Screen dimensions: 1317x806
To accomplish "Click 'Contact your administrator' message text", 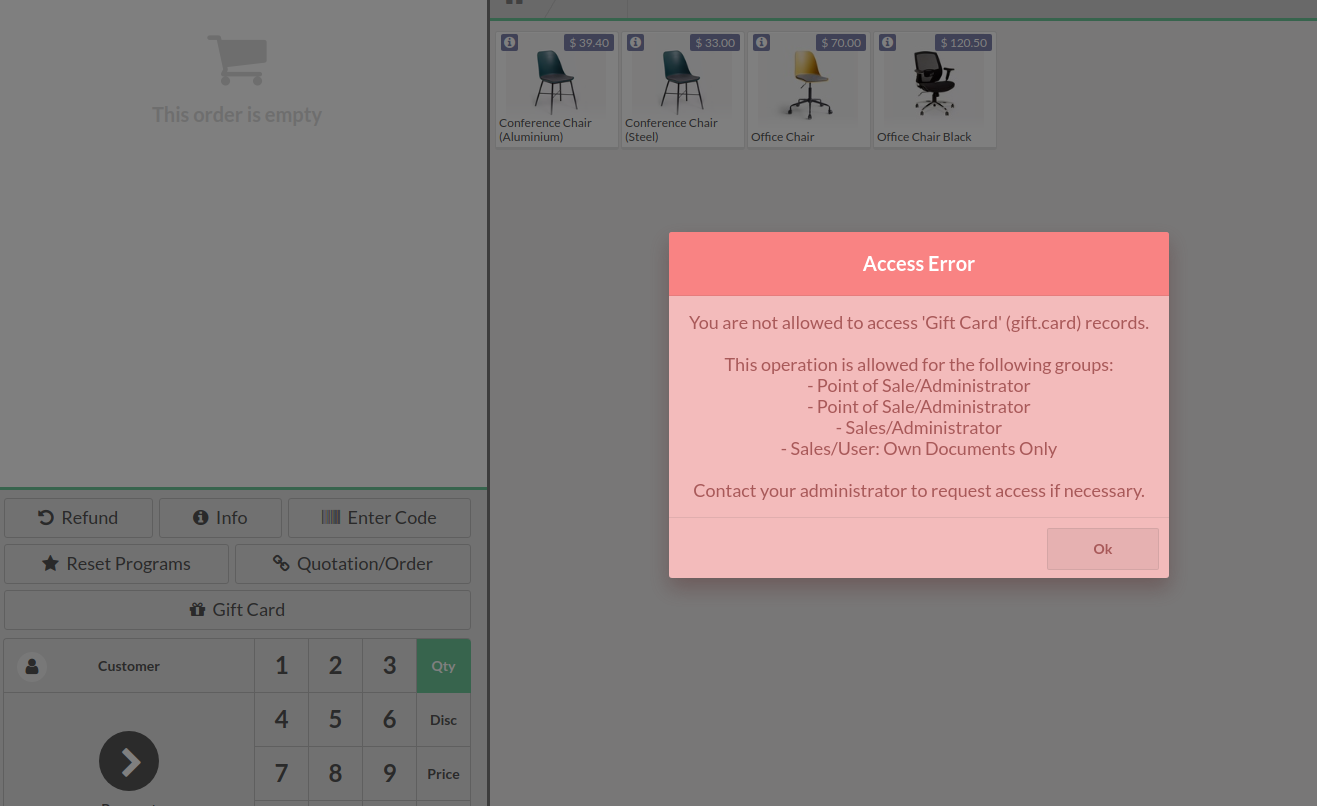I will (919, 491).
